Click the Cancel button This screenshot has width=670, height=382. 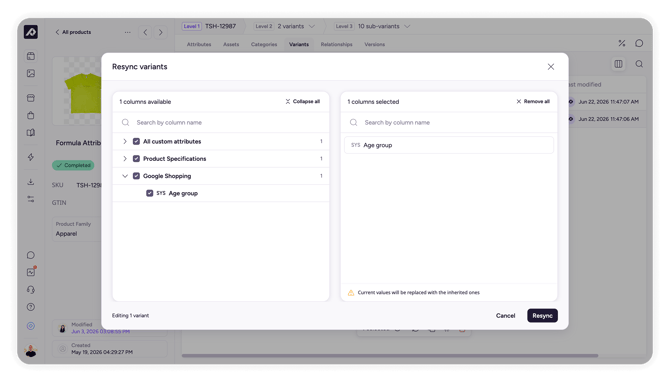coord(505,316)
